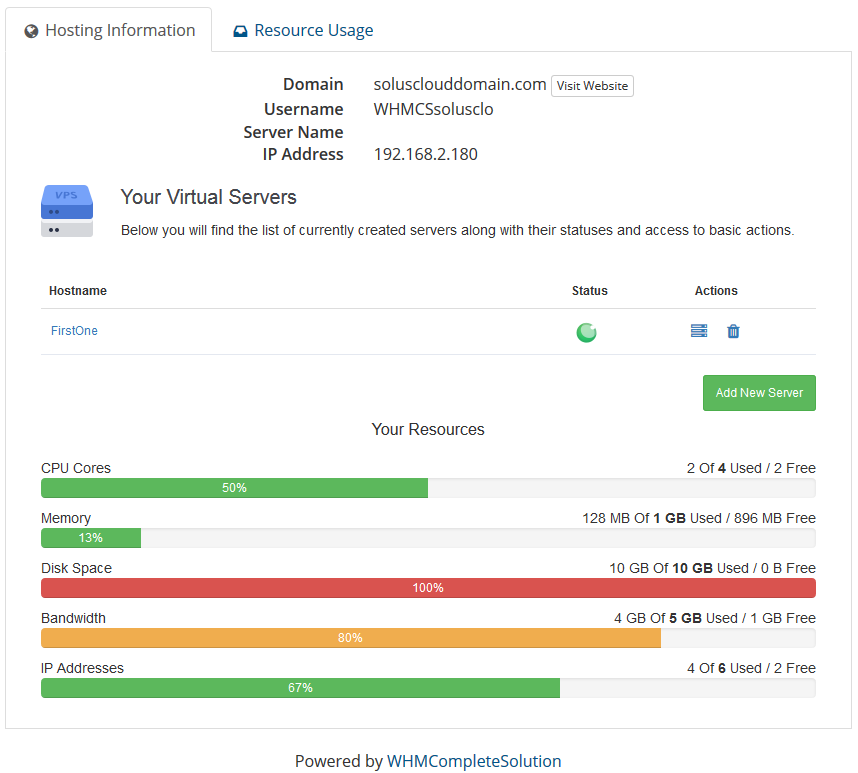The width and height of the screenshot is (858, 773).
Task: Click the Your Virtual Servers heading
Action: [x=208, y=197]
